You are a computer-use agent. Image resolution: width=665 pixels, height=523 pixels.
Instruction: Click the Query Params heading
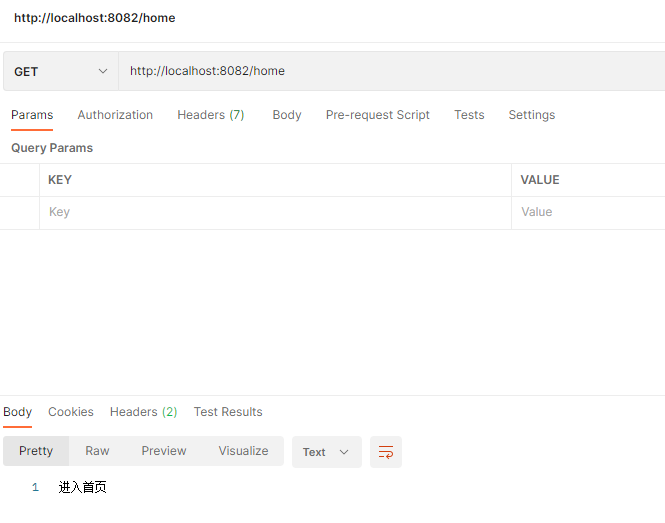[52, 148]
